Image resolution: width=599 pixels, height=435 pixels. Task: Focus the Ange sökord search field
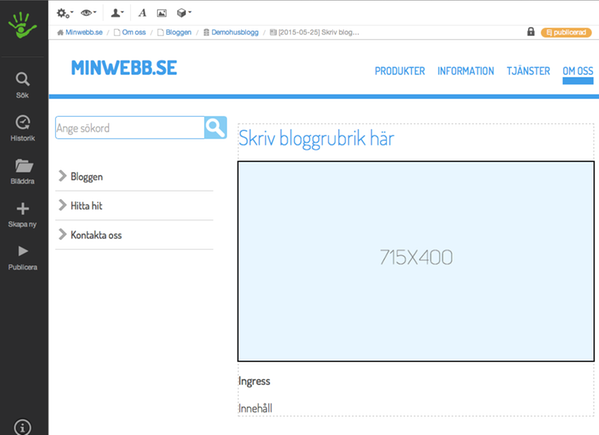coord(130,128)
